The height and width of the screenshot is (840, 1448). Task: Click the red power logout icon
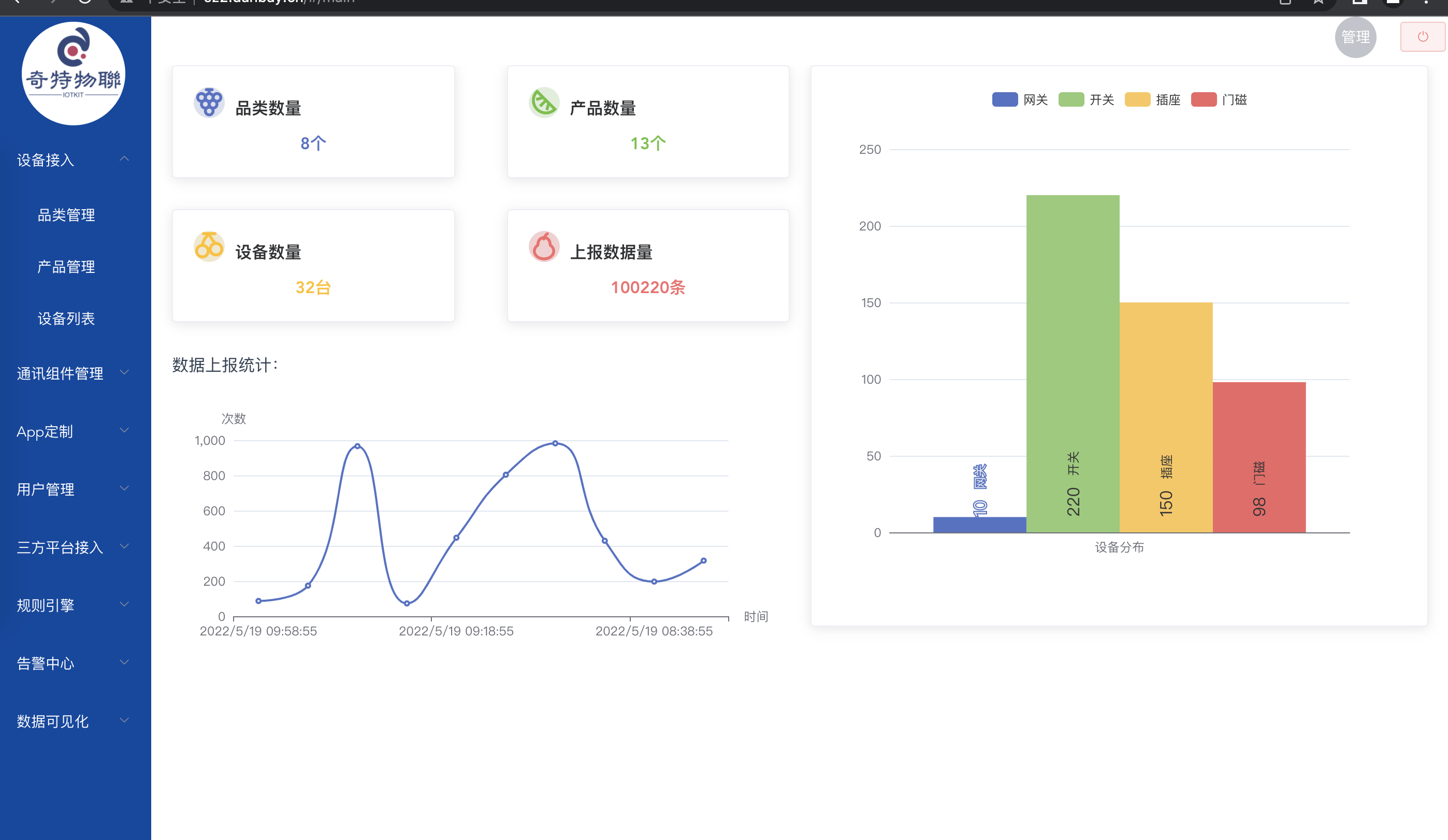1422,37
